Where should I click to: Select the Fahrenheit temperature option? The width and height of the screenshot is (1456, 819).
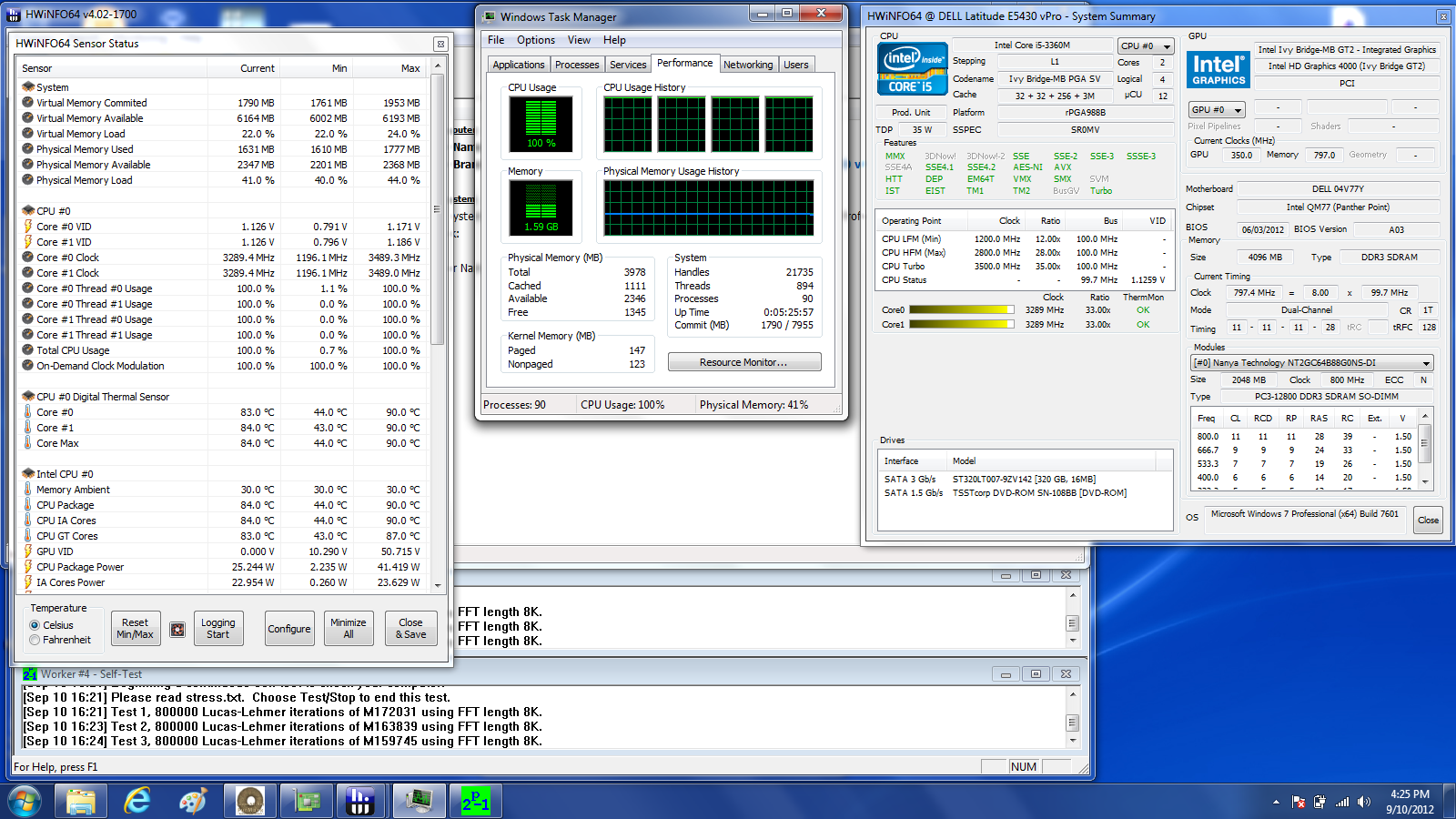click(35, 640)
